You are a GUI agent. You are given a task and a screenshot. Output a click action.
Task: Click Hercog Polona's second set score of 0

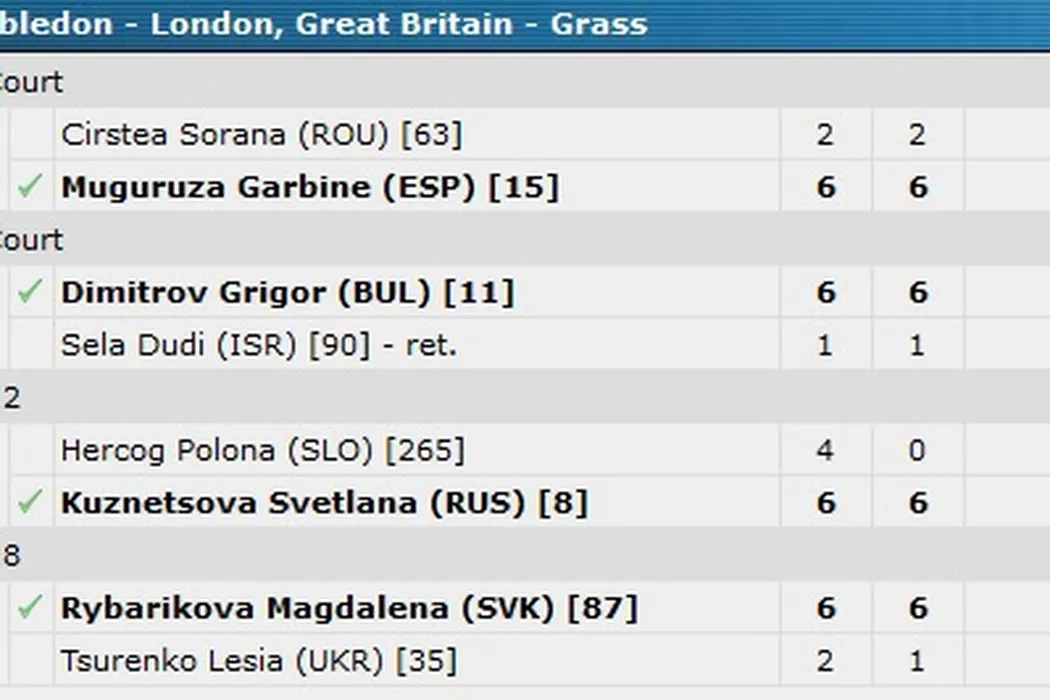click(918, 450)
